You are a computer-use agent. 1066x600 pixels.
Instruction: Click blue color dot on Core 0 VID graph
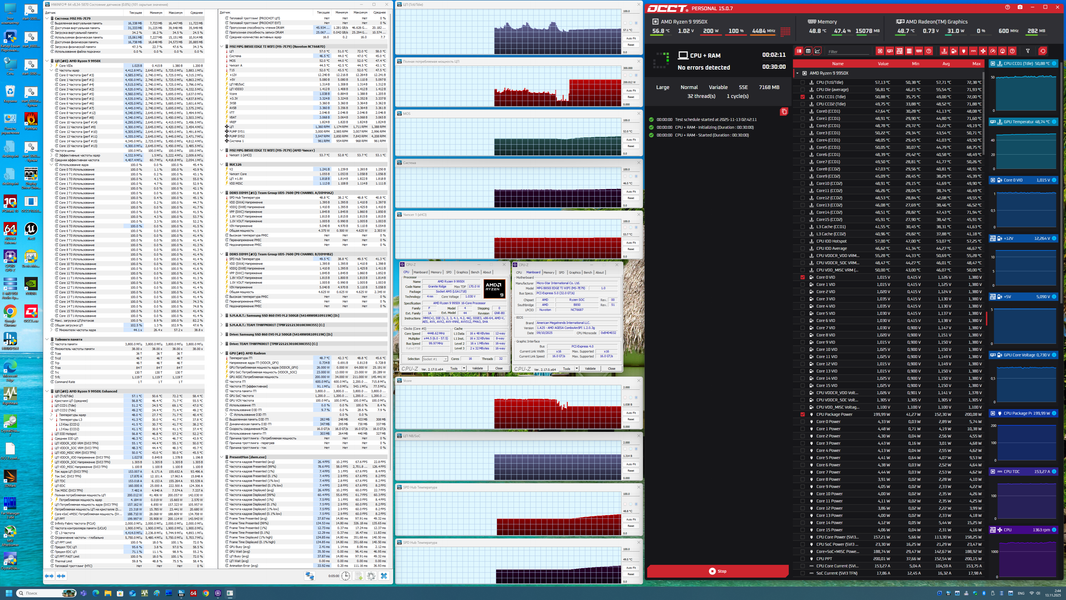(x=1054, y=180)
